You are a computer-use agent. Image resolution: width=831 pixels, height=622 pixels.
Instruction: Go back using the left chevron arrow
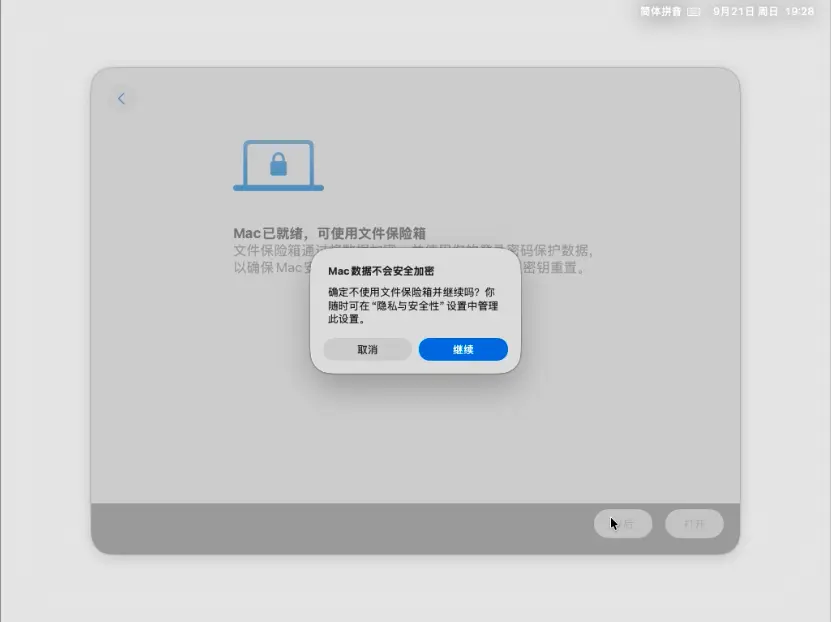[x=121, y=99]
